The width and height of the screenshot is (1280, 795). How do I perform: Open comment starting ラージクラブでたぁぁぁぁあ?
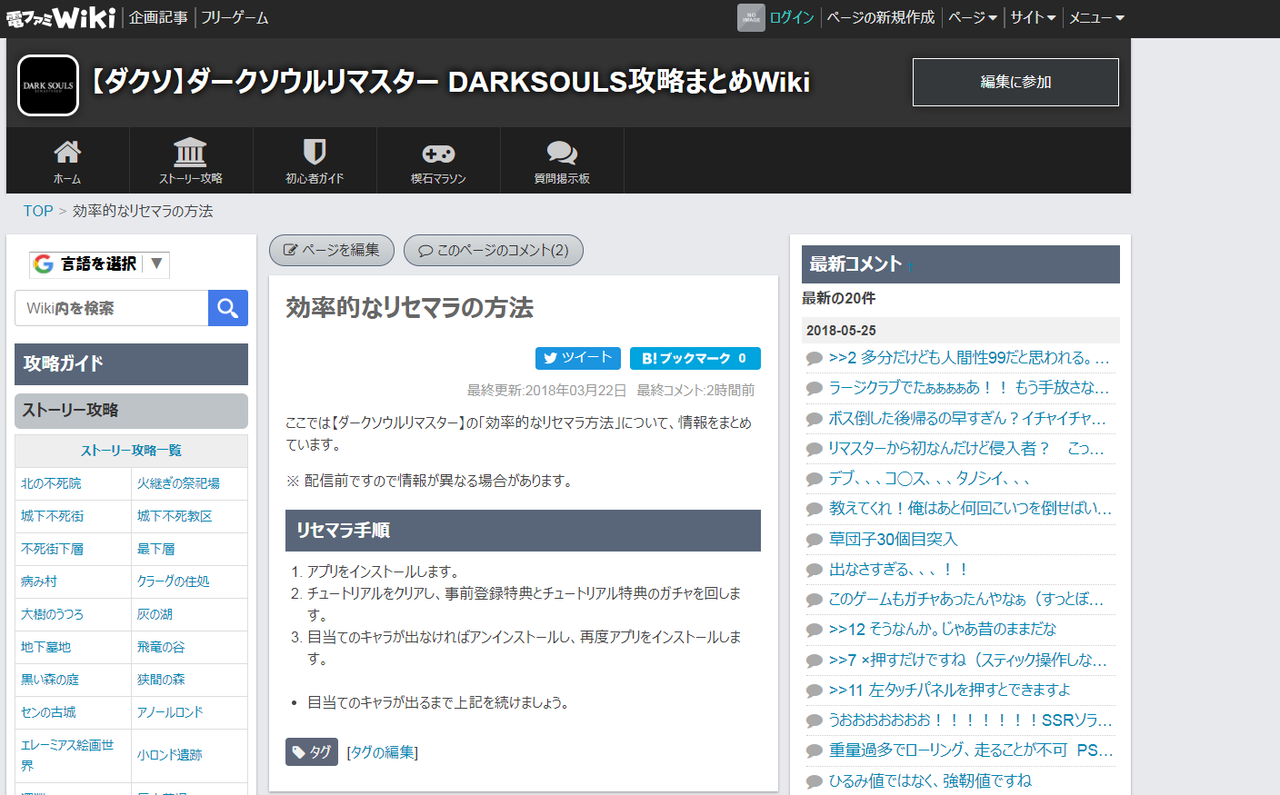point(969,388)
